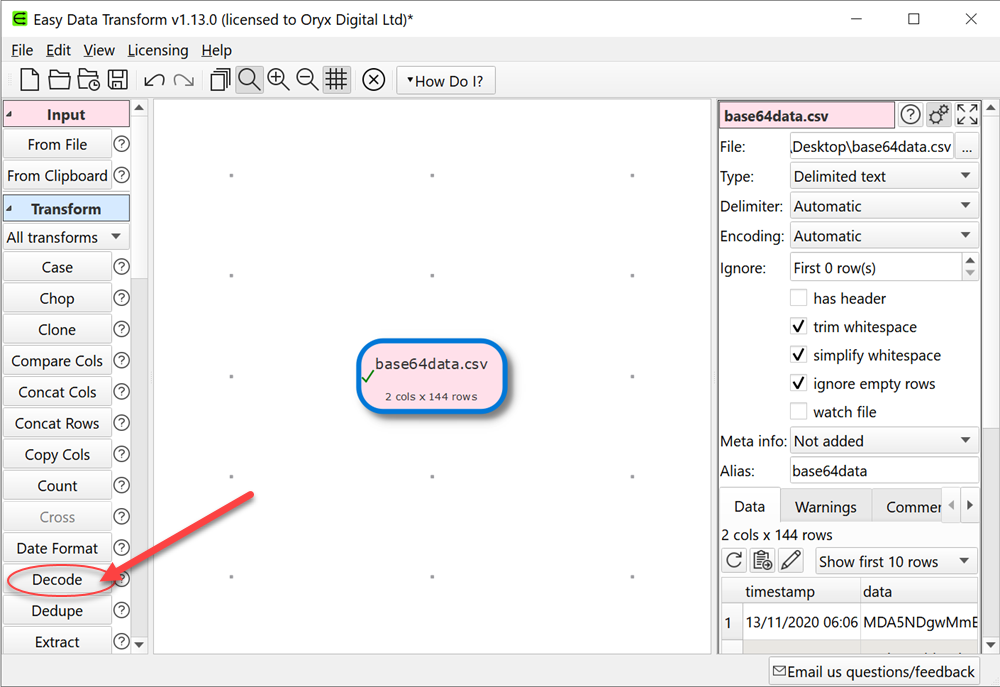Expand panel using the four-arrows icon
This screenshot has height=687, width=1000.
967,115
